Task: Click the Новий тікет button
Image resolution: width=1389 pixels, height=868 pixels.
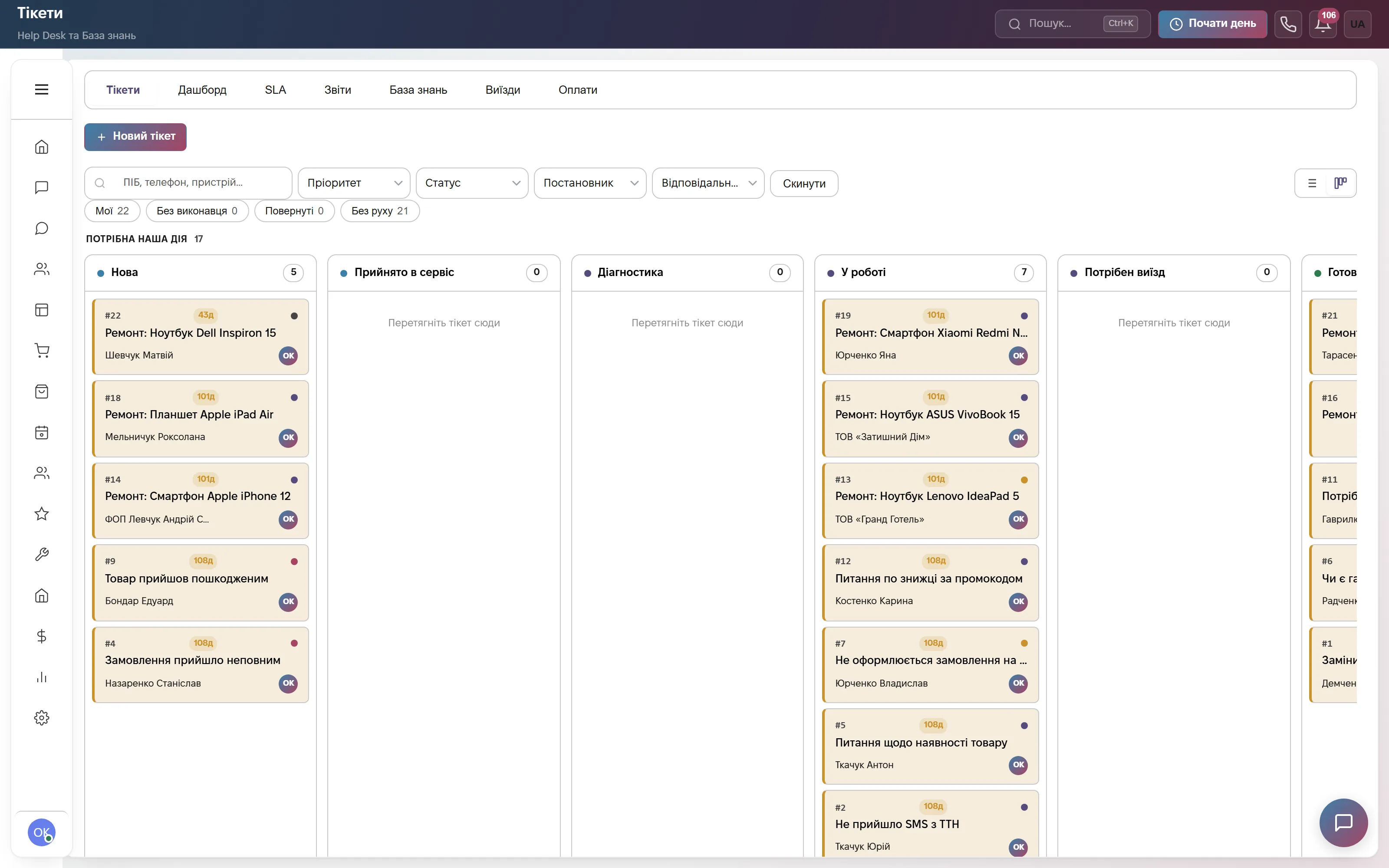Action: tap(135, 137)
